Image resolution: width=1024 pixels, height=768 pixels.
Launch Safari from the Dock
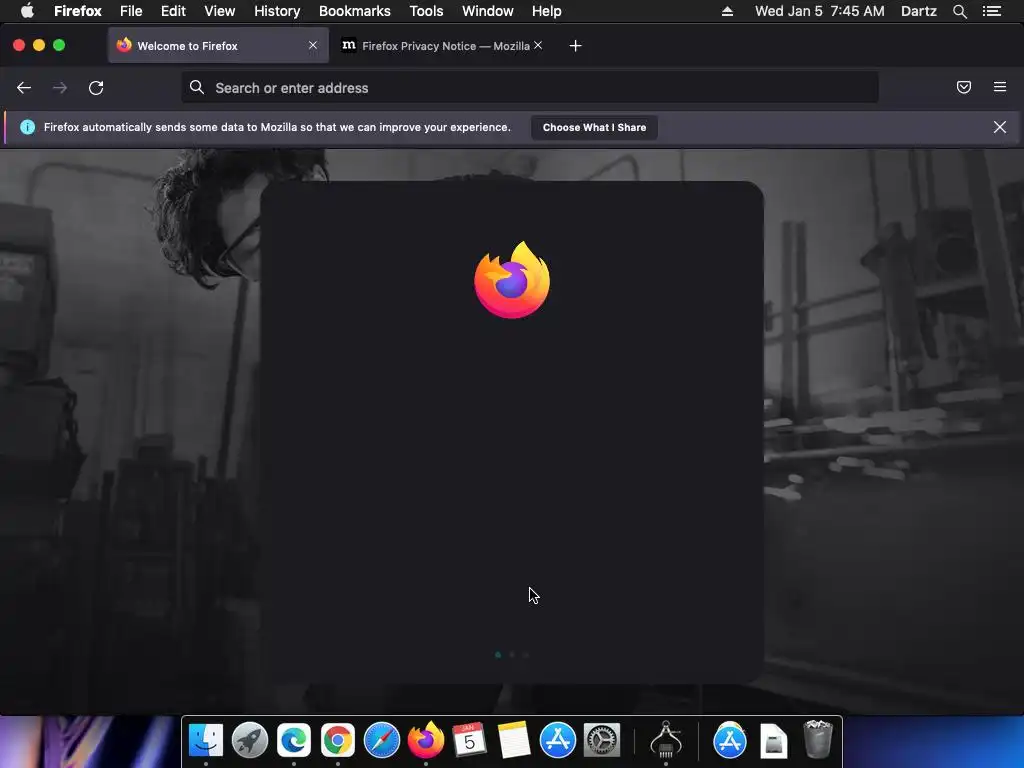[381, 740]
